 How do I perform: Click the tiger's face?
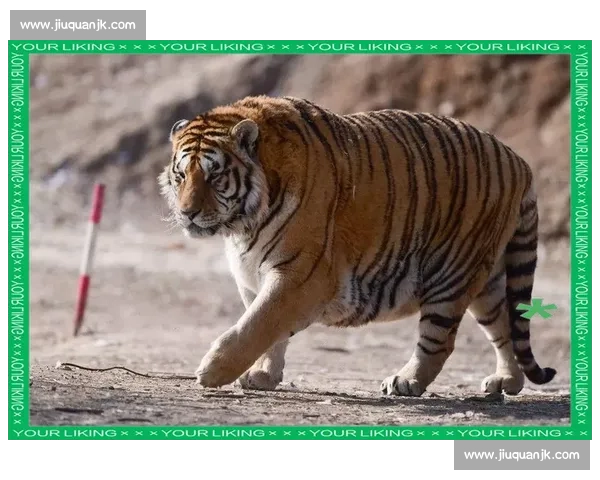coord(205,177)
